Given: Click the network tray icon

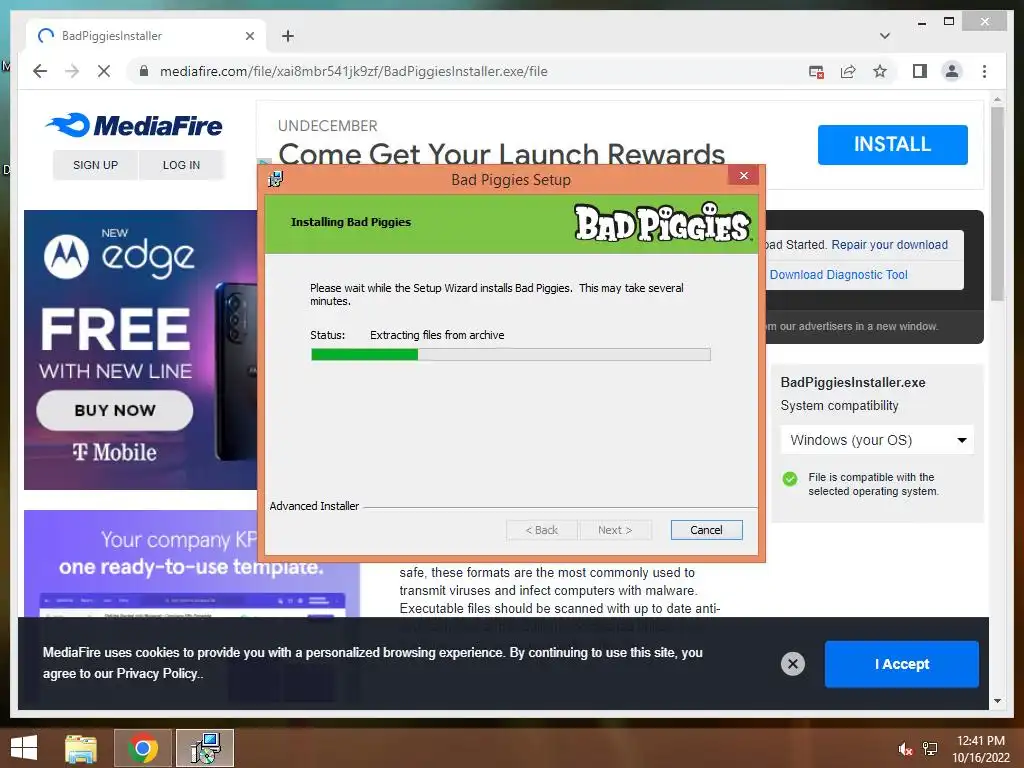Looking at the screenshot, I should coord(930,749).
